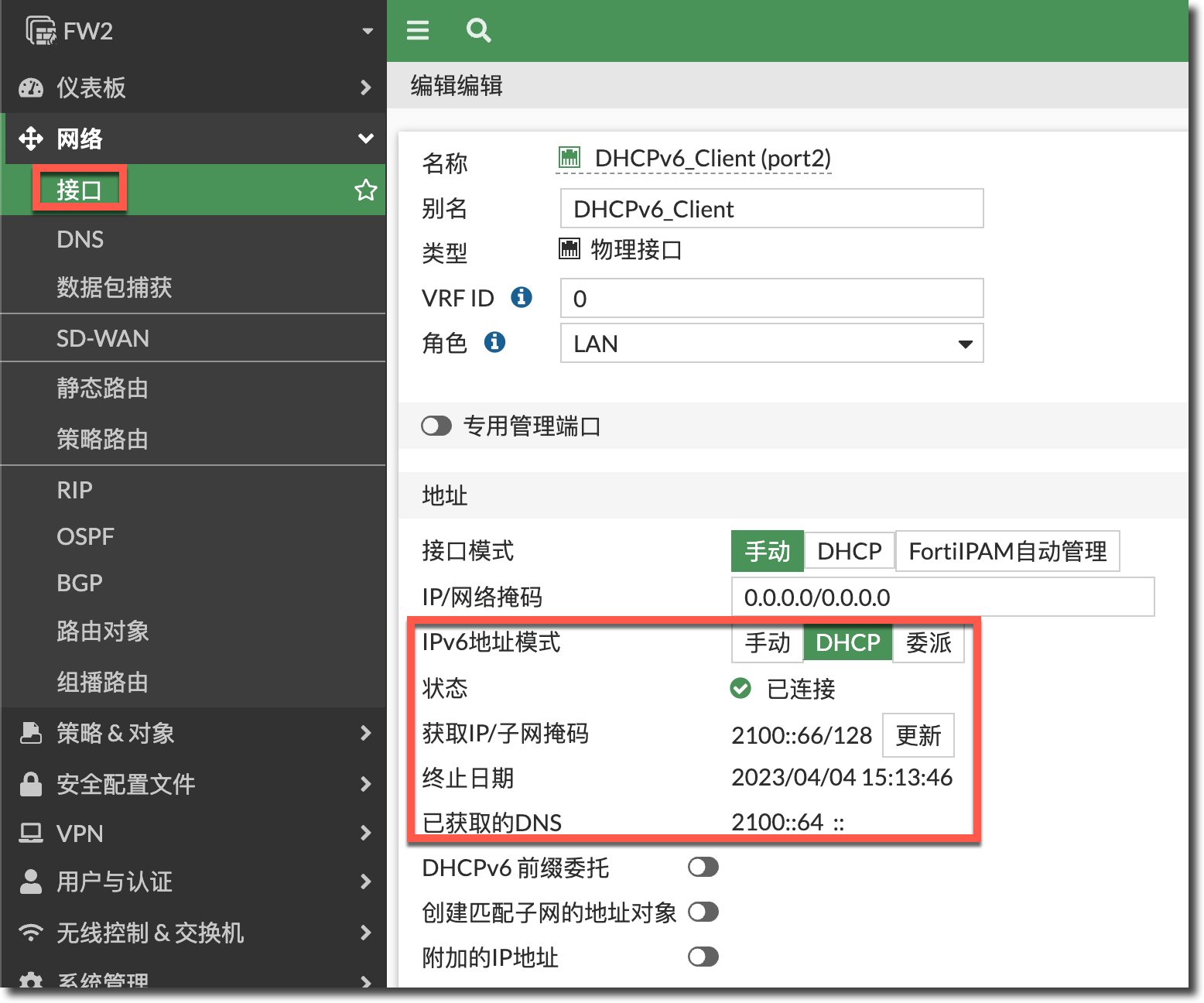
Task: Enable DHCPv6 前缀委托 toggle
Action: pos(703,868)
